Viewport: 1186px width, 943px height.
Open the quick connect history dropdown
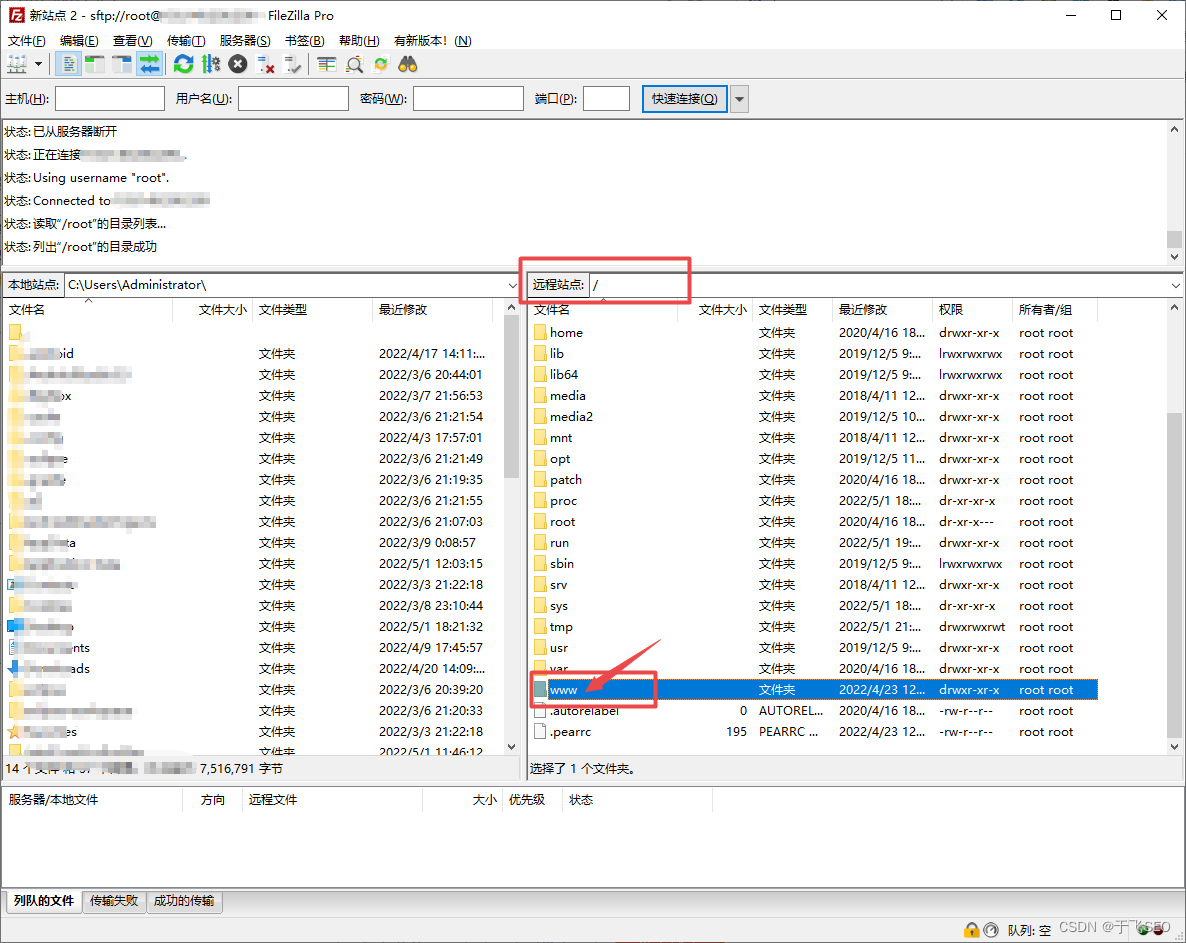pyautogui.click(x=740, y=99)
